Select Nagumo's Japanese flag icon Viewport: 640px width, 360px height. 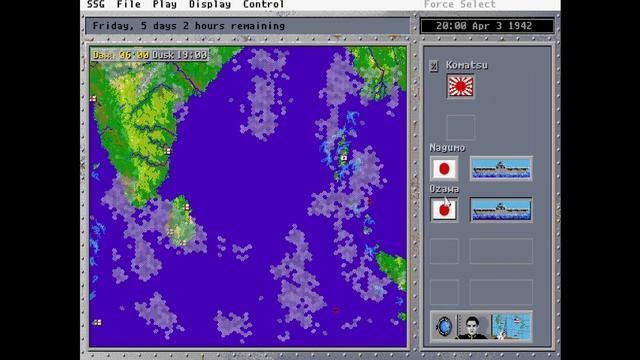click(444, 169)
